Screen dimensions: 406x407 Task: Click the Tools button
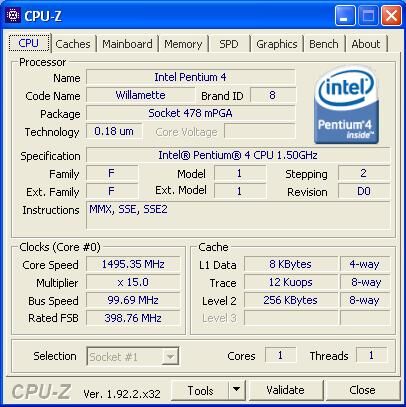pyautogui.click(x=200, y=390)
